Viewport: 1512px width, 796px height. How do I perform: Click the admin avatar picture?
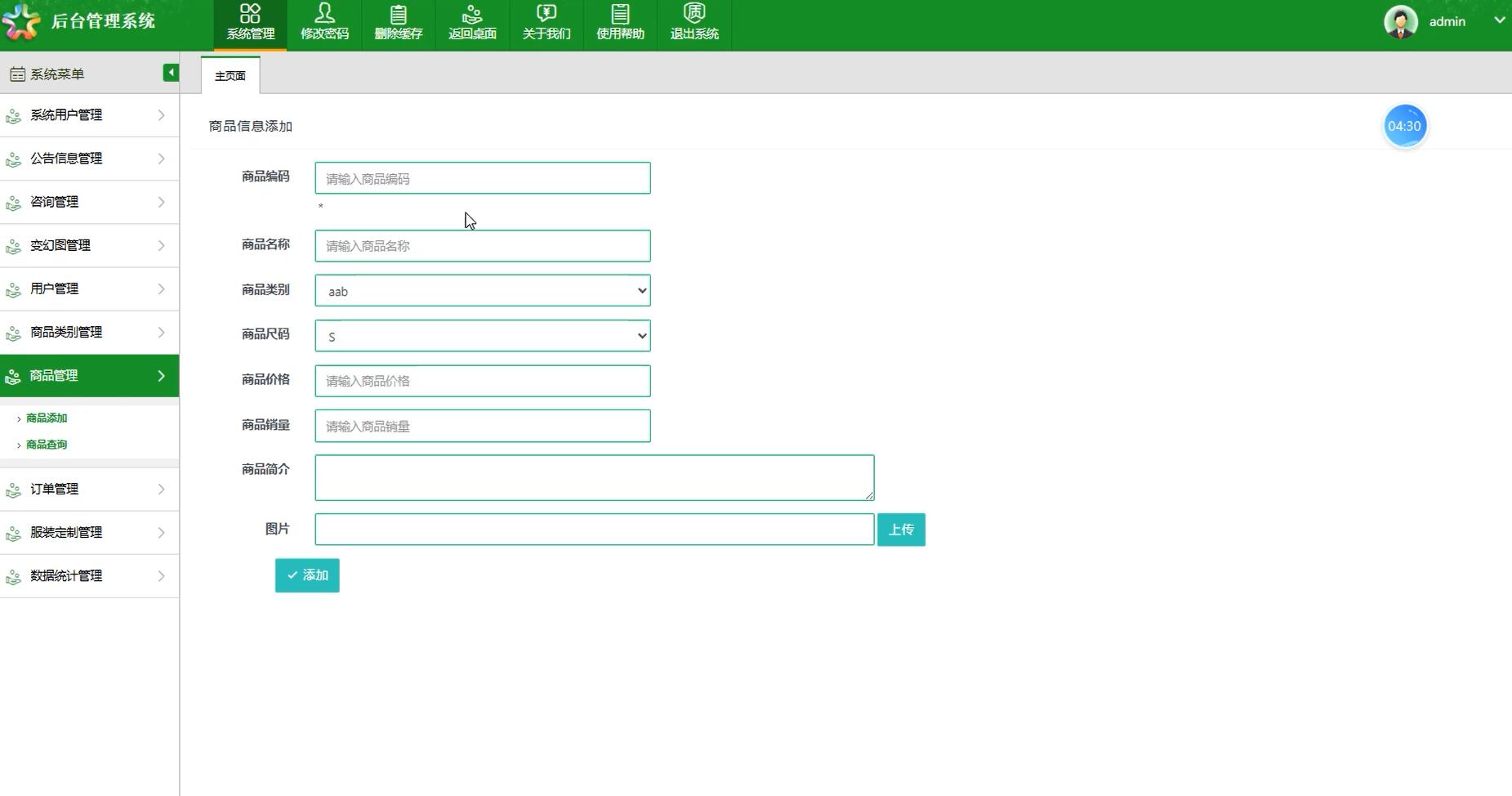[x=1400, y=22]
